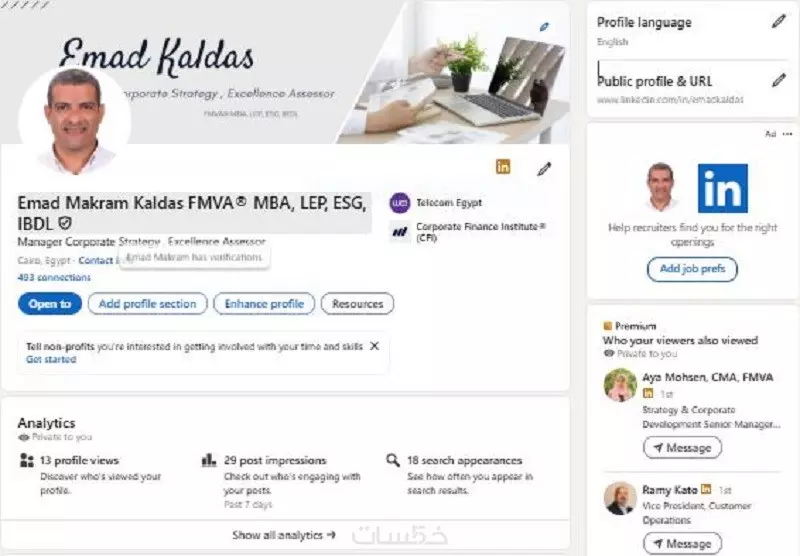This screenshot has height=556, width=800.
Task: Dismiss the non-profits suggestion banner
Action: [374, 346]
